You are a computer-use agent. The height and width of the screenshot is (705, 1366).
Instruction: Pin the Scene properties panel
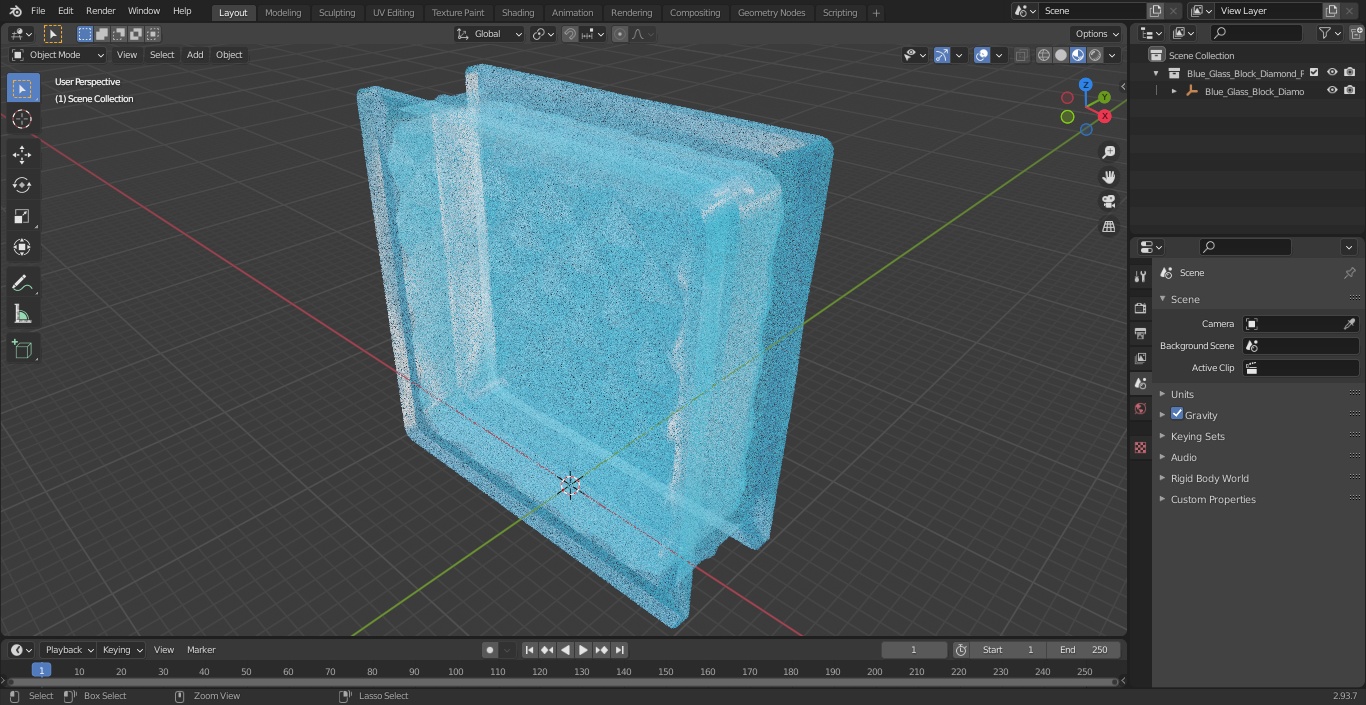click(1349, 273)
